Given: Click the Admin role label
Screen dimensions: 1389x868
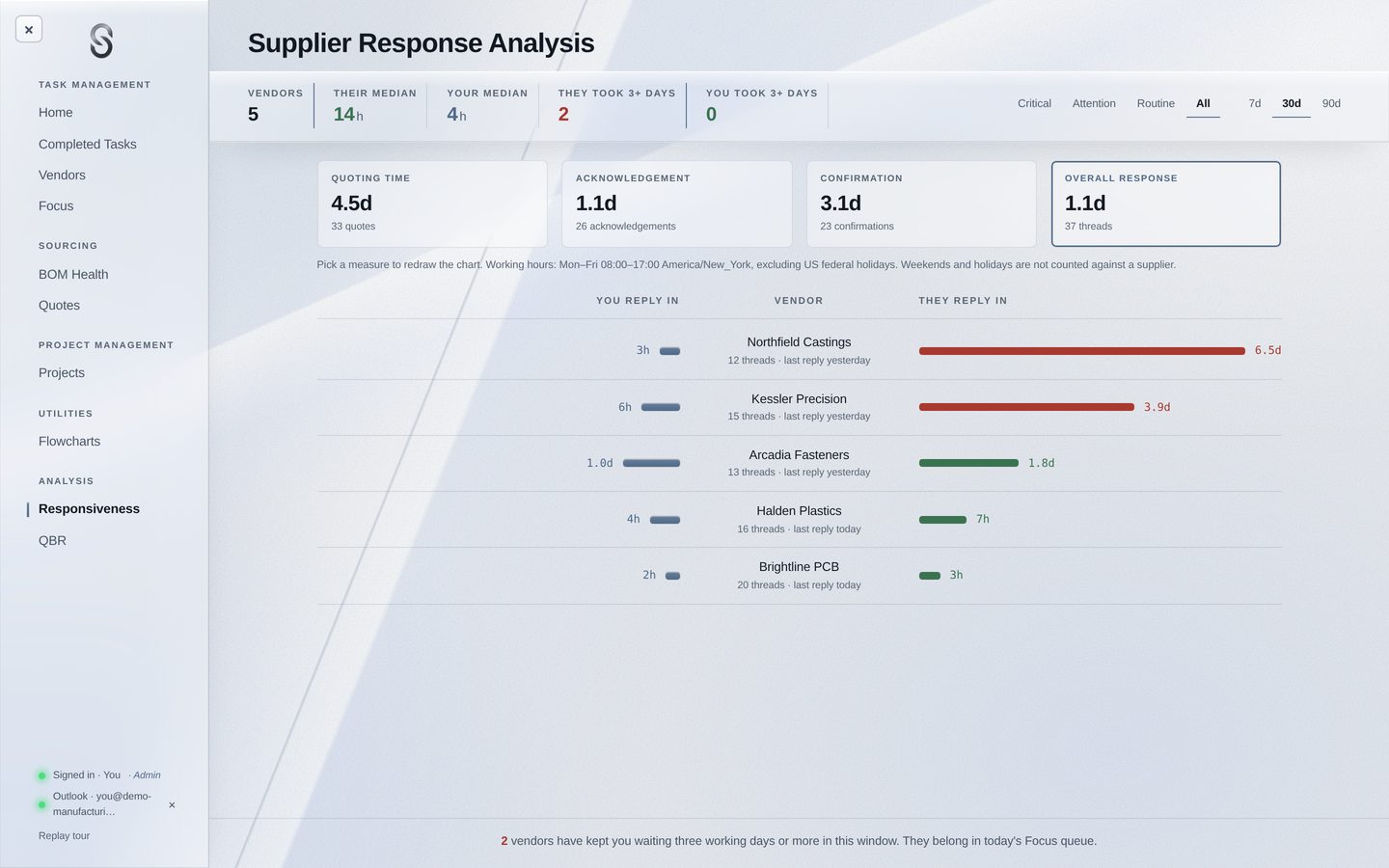Looking at the screenshot, I should click(147, 774).
